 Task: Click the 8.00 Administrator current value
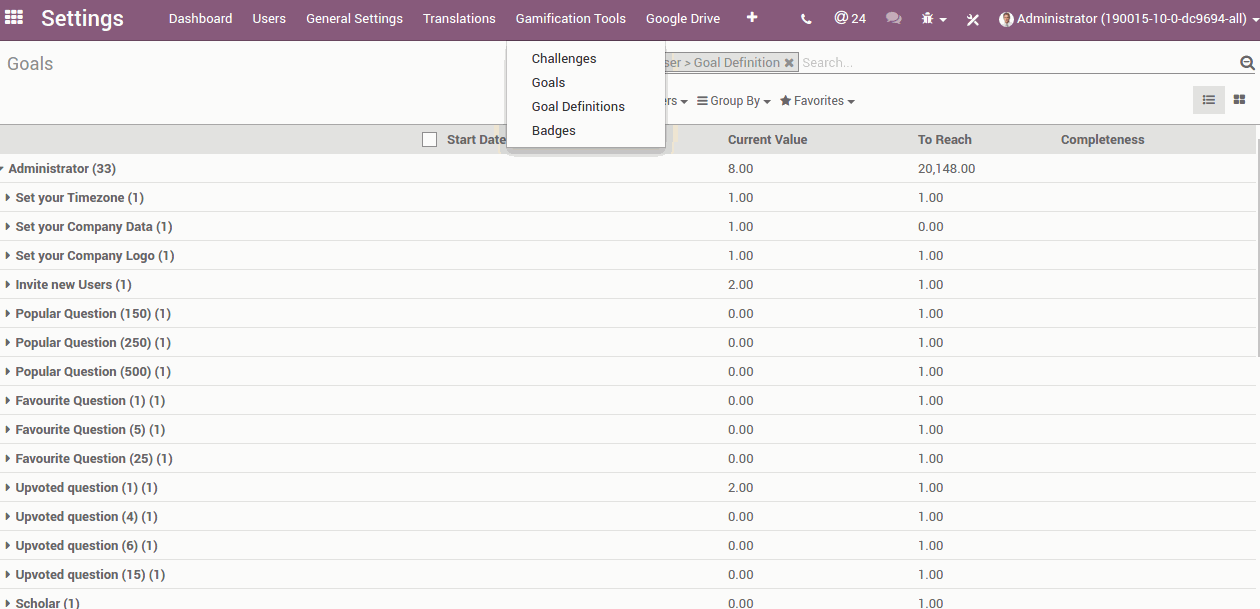740,169
